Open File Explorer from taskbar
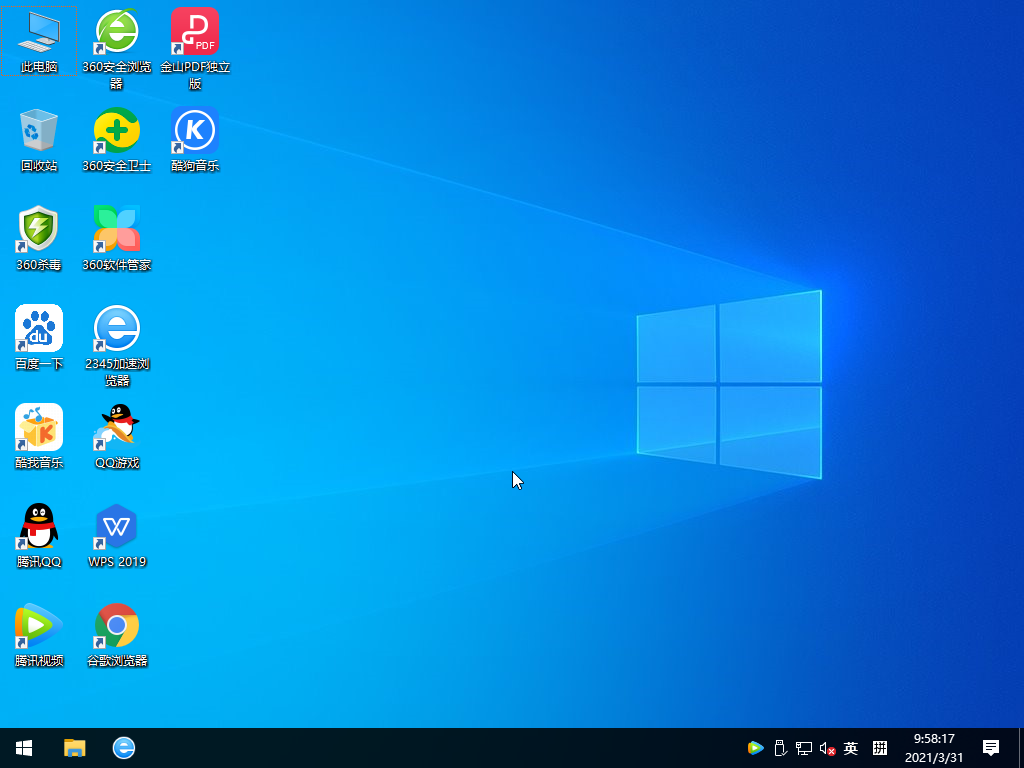This screenshot has width=1024, height=768. point(75,747)
